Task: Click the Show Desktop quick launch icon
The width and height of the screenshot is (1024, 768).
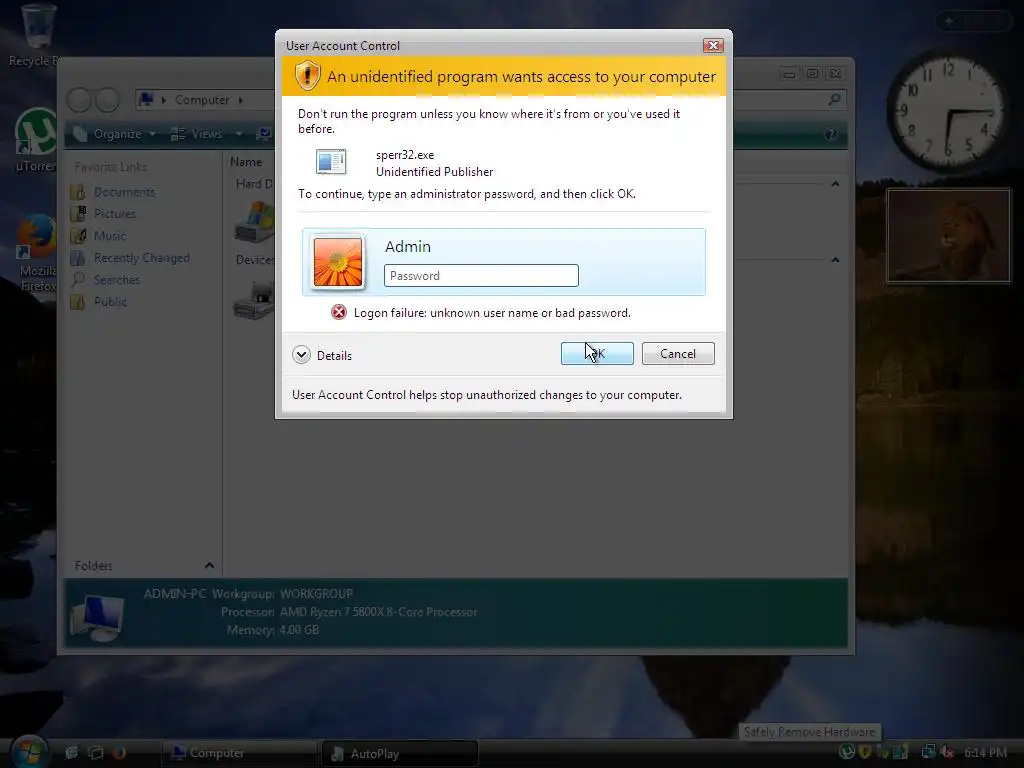Action: (71, 752)
